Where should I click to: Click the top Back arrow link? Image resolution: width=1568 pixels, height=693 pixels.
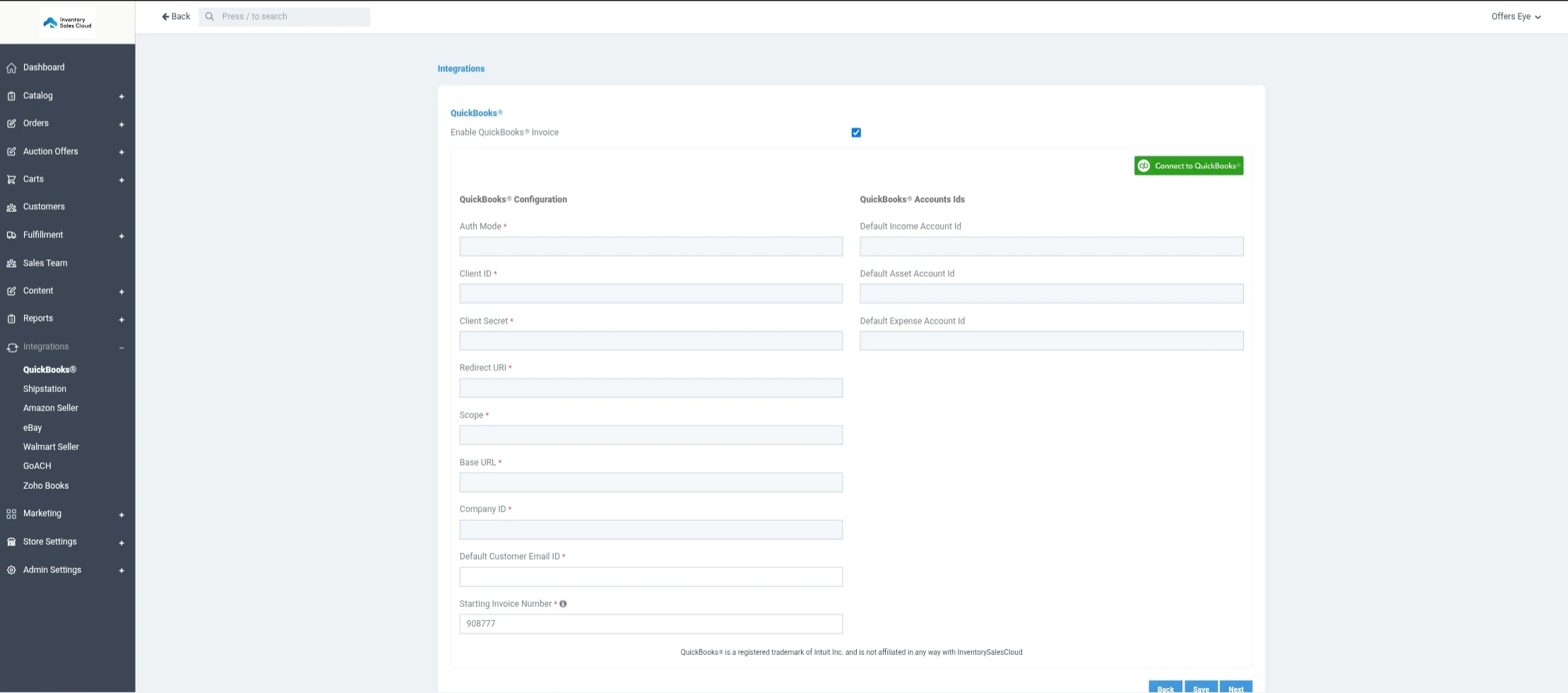(176, 16)
